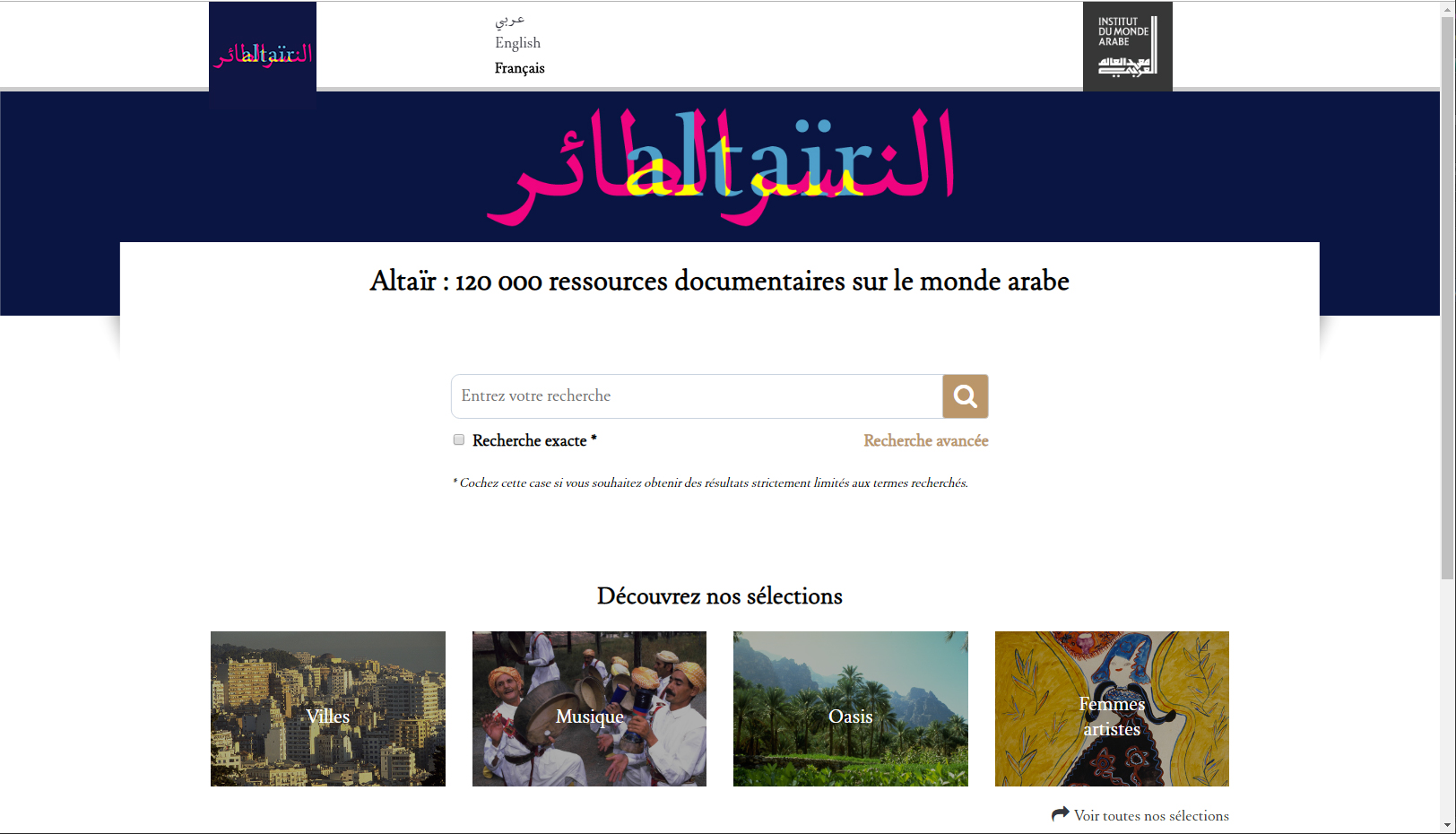
Task: Open the small Altaïr logo in header
Action: [263, 55]
